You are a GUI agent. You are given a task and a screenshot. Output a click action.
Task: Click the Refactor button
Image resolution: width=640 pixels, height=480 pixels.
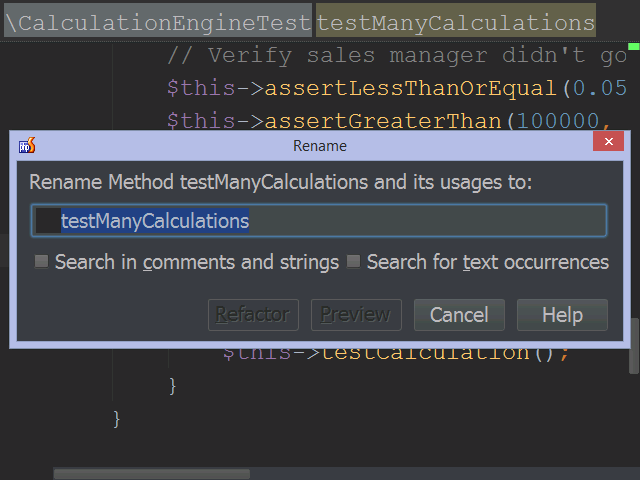[x=253, y=315]
